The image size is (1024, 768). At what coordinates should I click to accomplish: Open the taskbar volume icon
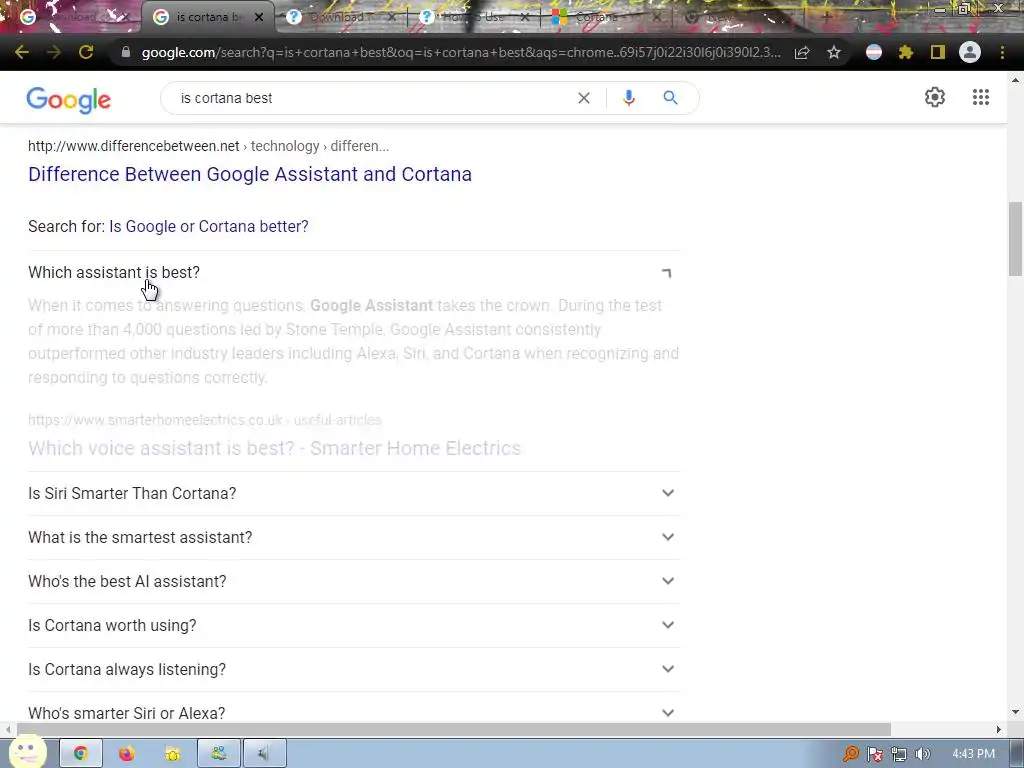click(922, 754)
